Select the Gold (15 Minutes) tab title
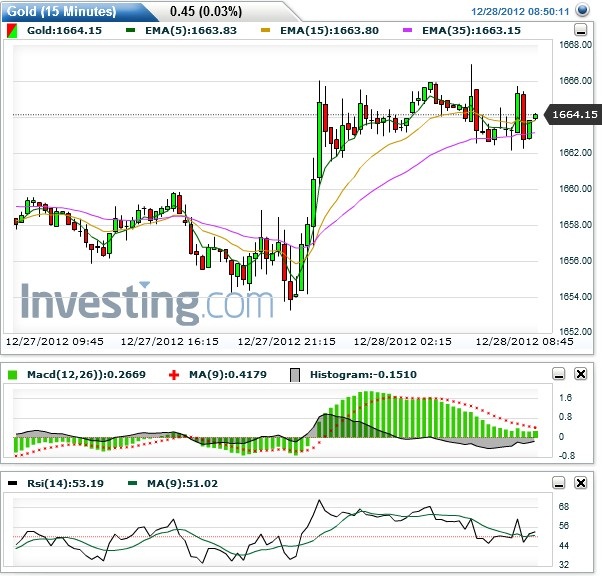Image resolution: width=602 pixels, height=576 pixels. click(x=61, y=11)
